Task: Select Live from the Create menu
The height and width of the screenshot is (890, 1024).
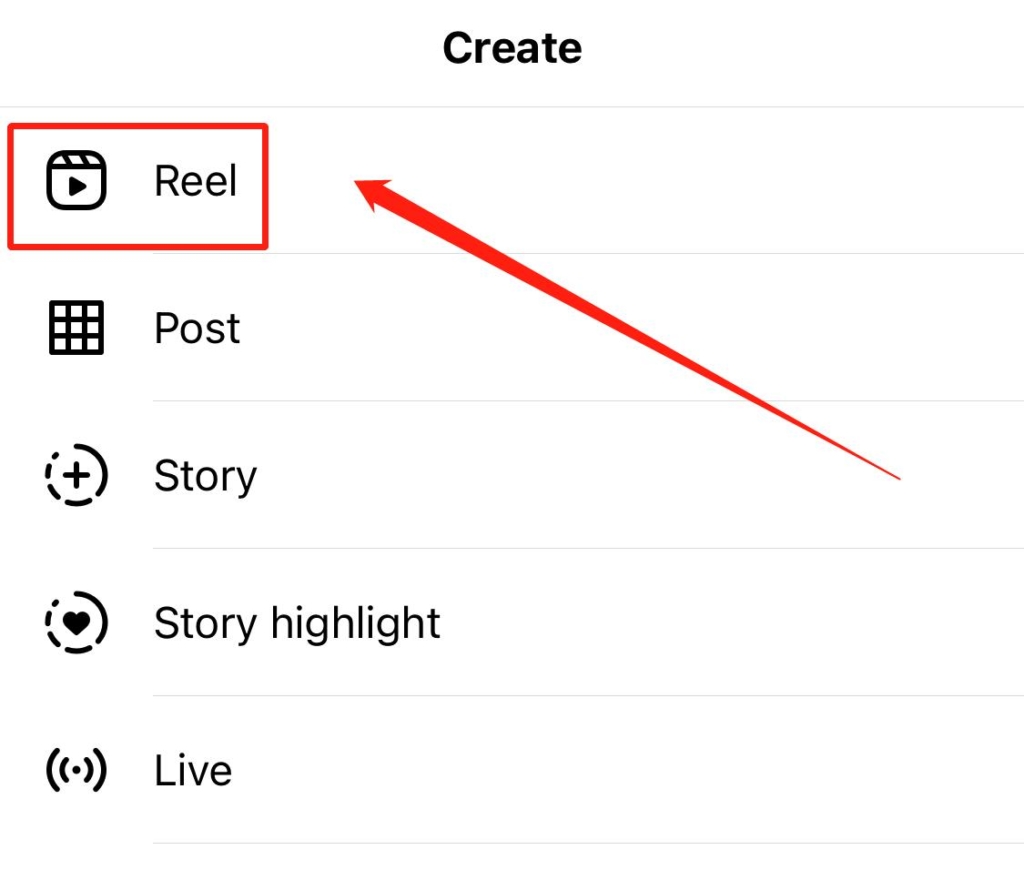Action: 192,768
